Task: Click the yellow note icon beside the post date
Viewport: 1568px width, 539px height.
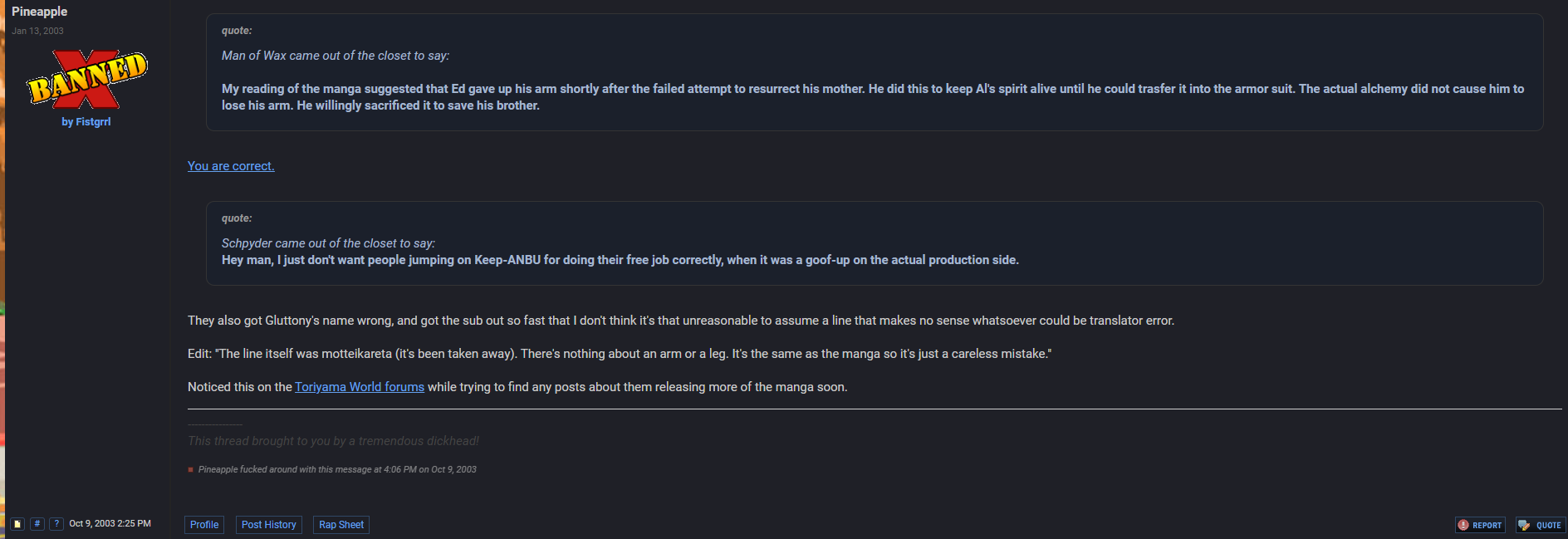Action: point(17,524)
